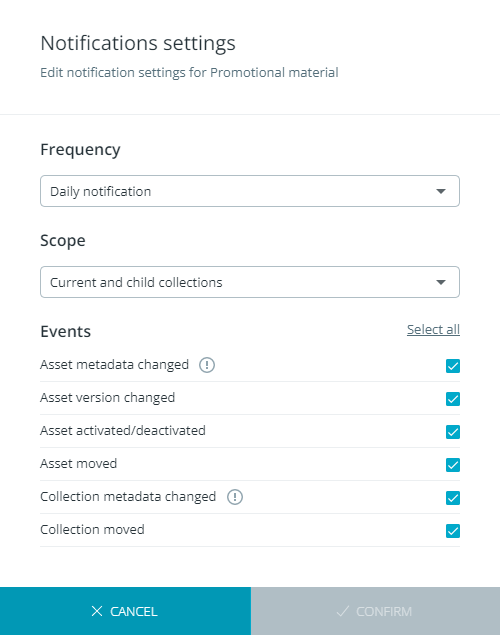The width and height of the screenshot is (500, 635).
Task: Click 'Collection metadata changed' label
Action: coord(128,497)
